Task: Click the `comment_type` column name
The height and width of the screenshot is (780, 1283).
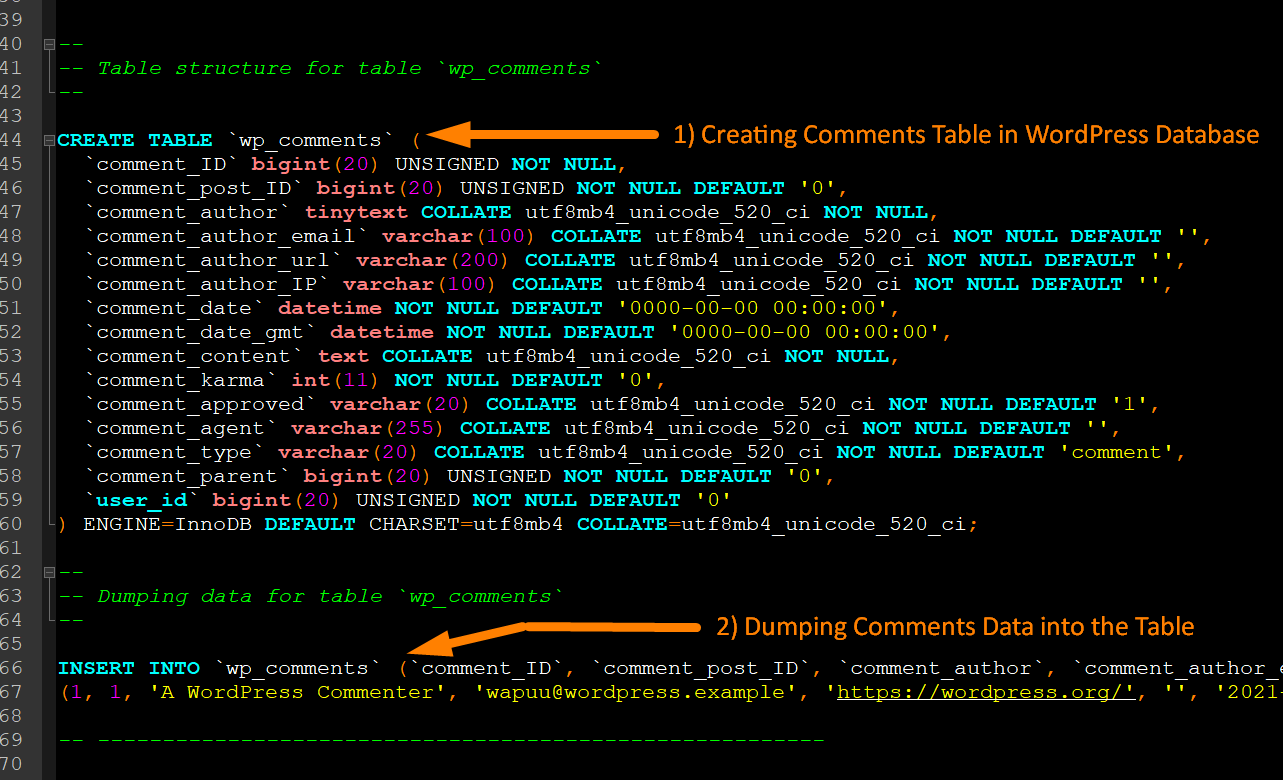Action: click(x=175, y=452)
